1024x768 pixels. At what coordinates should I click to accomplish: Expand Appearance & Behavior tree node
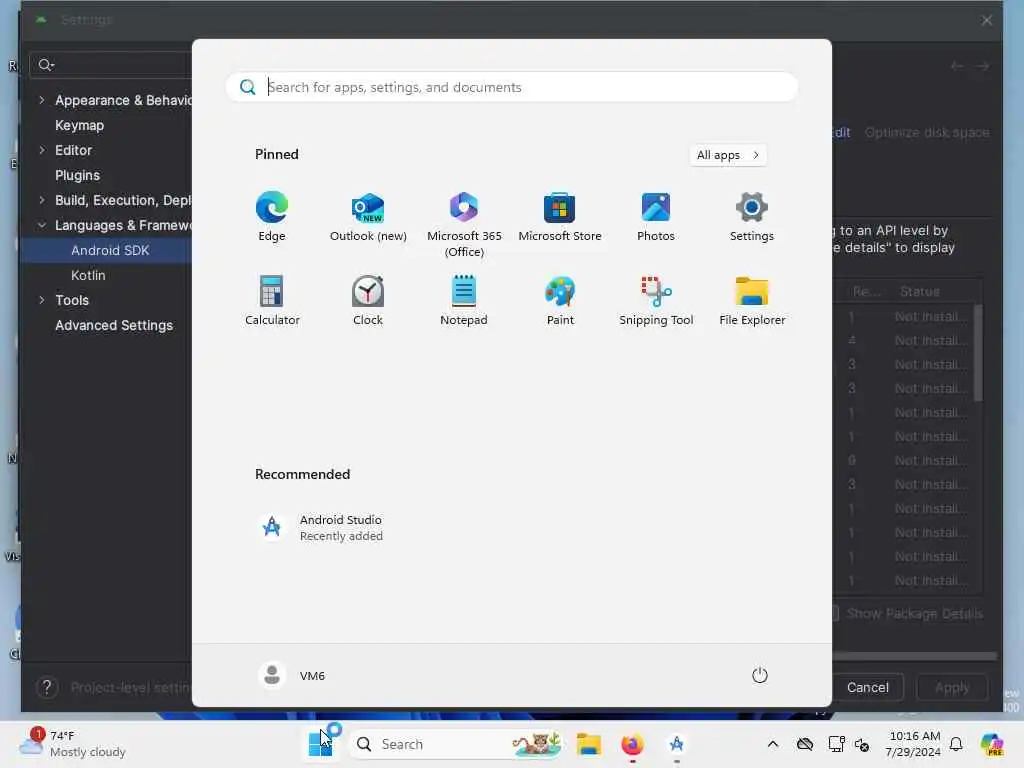(x=42, y=100)
